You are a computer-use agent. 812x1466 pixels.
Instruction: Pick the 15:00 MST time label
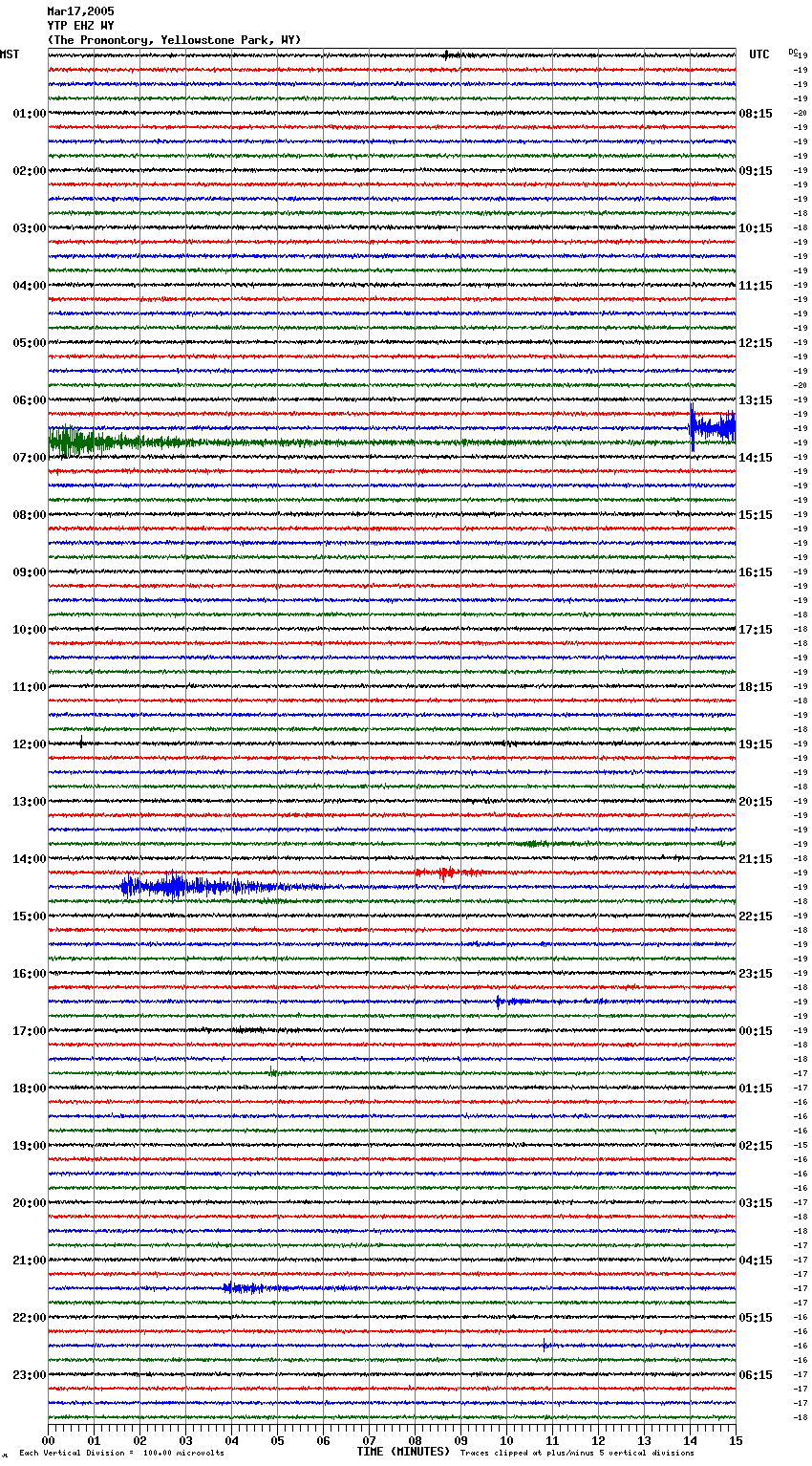pos(29,916)
